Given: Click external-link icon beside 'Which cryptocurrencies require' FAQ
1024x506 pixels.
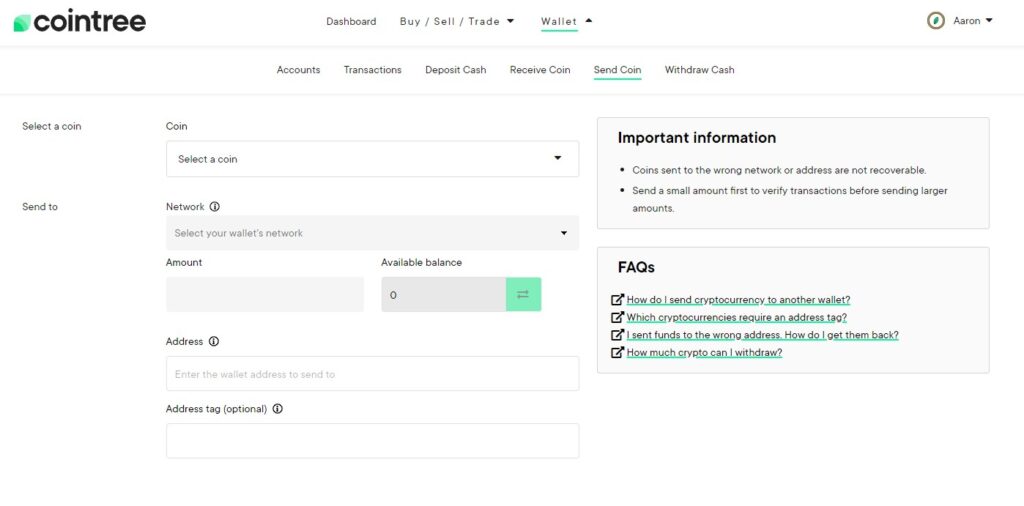Looking at the screenshot, I should 617,317.
